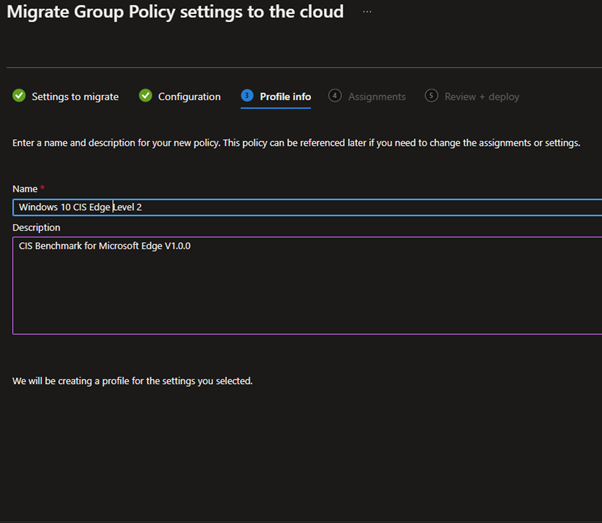
Task: Click the Migrate Group Policy settings page title
Action: 175,12
